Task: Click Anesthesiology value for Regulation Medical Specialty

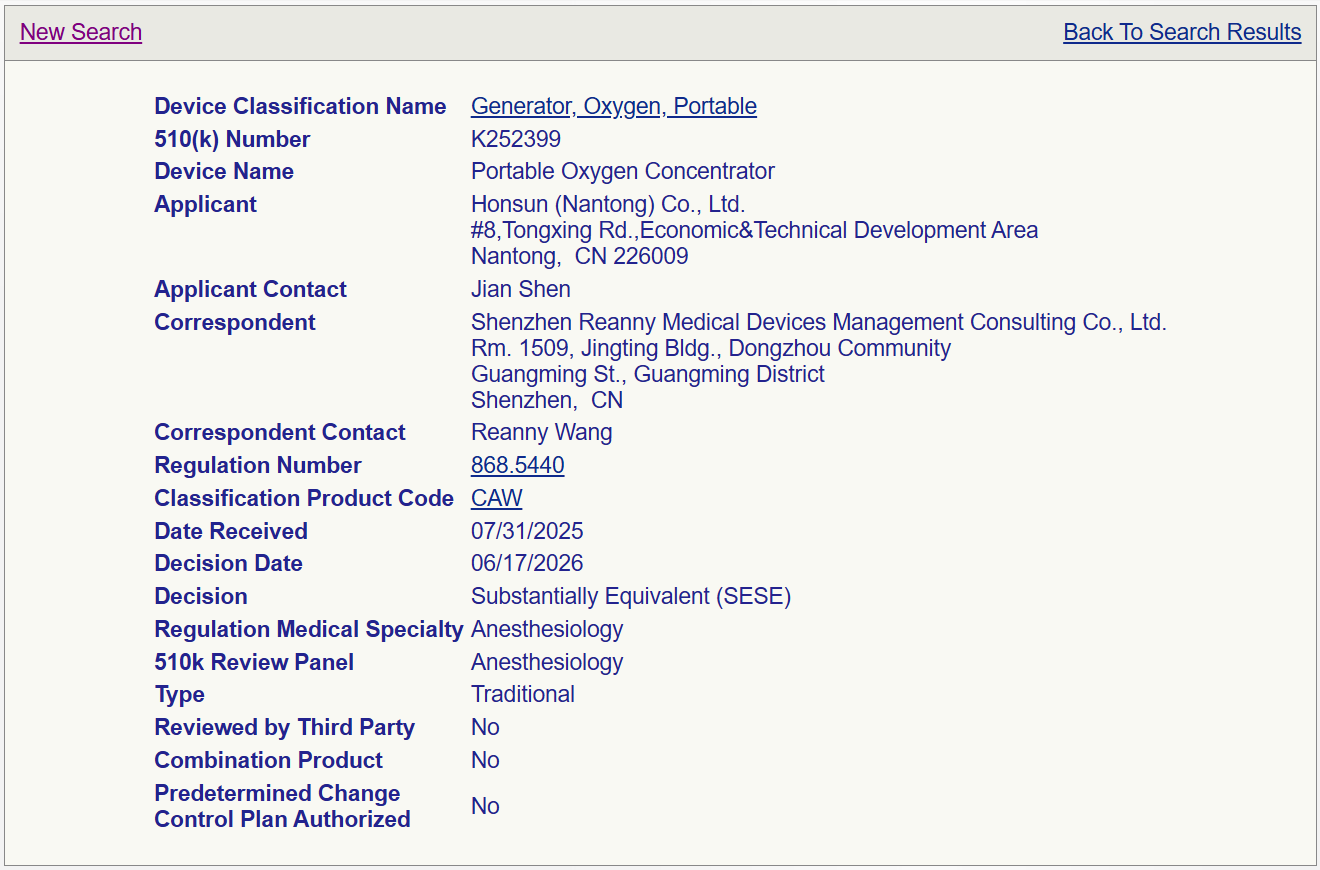Action: pos(547,629)
